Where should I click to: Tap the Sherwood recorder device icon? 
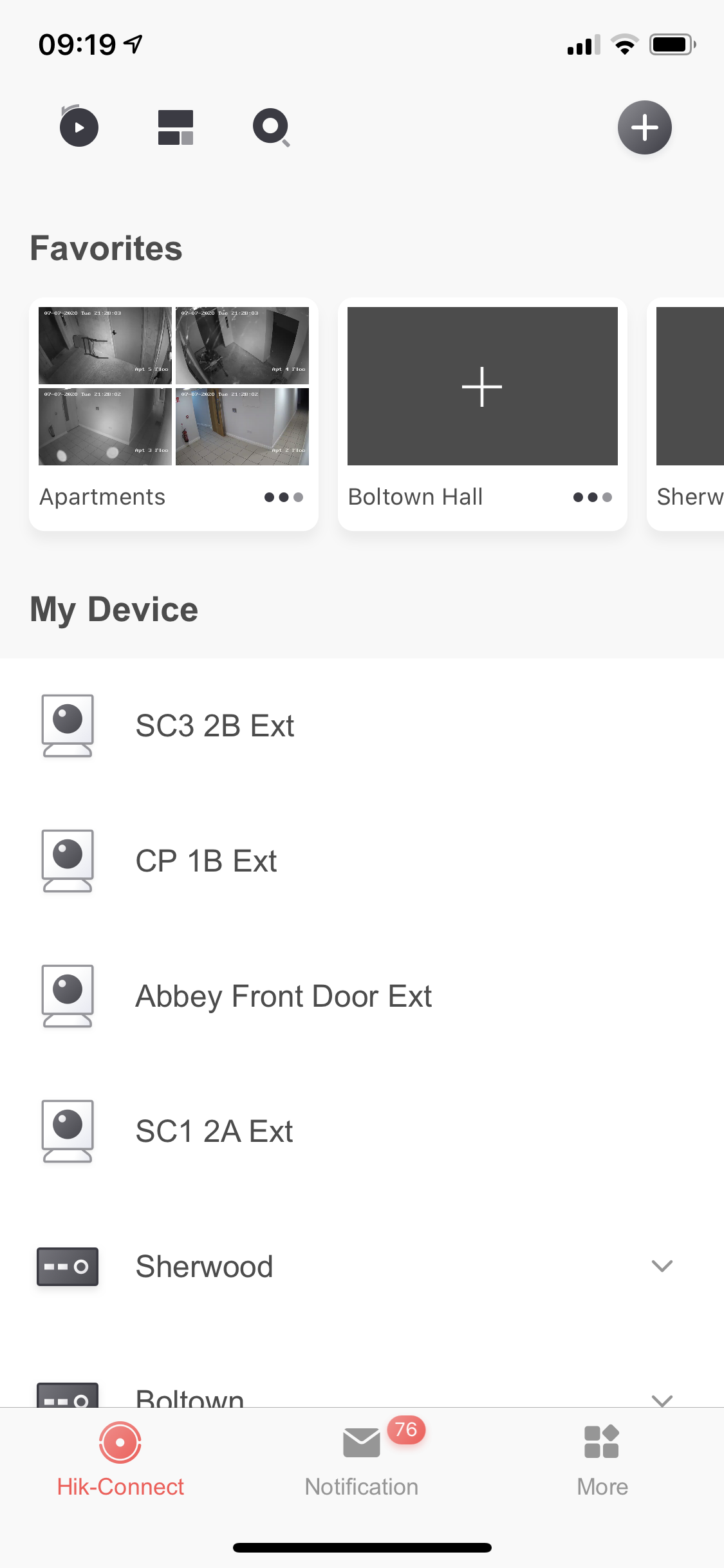(x=68, y=1266)
